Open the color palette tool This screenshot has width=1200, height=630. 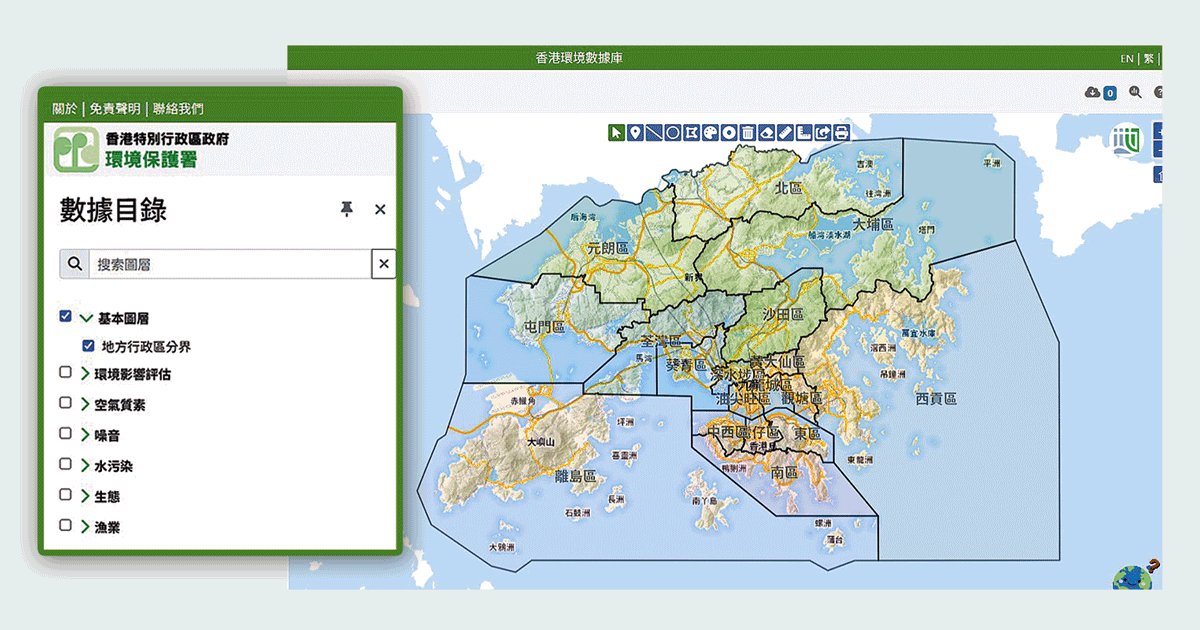(x=710, y=132)
